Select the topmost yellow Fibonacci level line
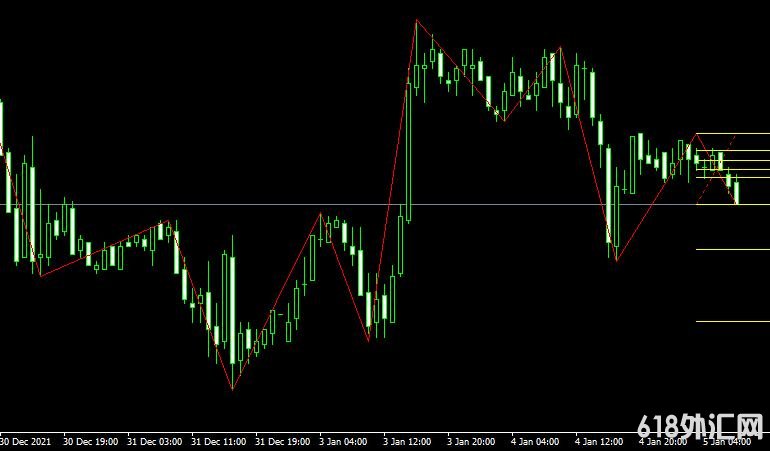Viewport: 770px width, 451px height. 733,134
